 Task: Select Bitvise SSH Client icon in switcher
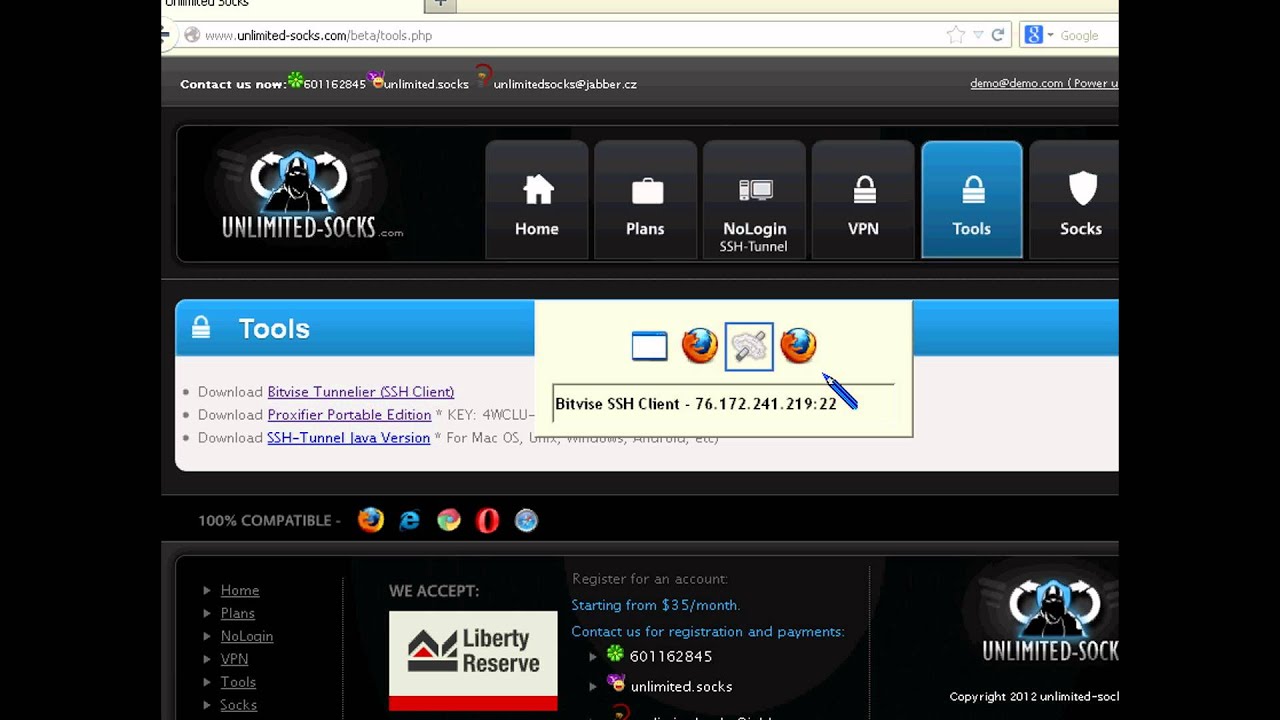point(749,347)
